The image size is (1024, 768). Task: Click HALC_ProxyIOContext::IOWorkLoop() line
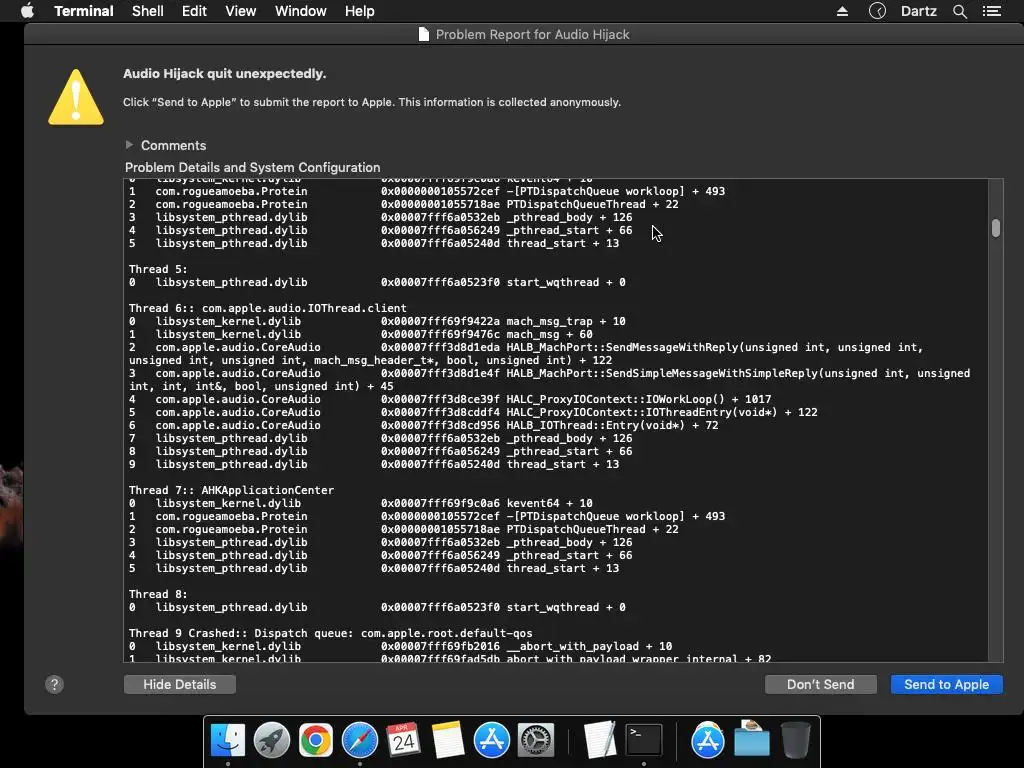tap(450, 399)
